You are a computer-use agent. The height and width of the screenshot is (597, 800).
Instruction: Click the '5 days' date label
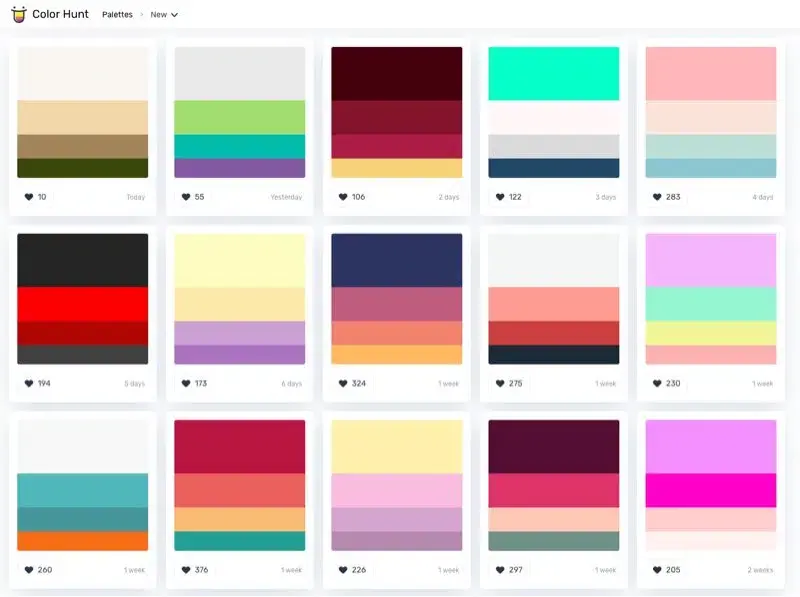pos(135,384)
